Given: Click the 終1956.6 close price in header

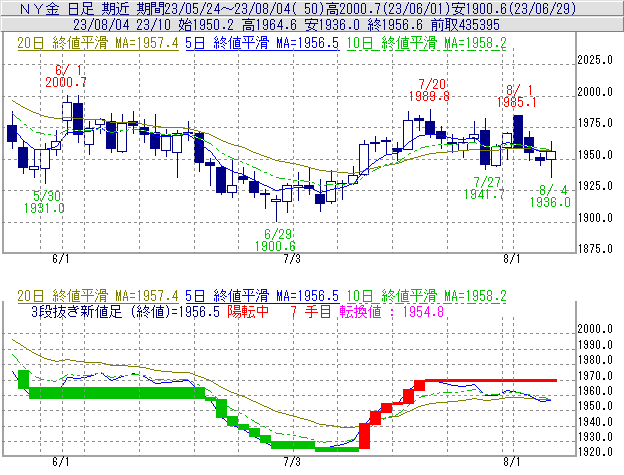Looking at the screenshot, I should (395, 25).
